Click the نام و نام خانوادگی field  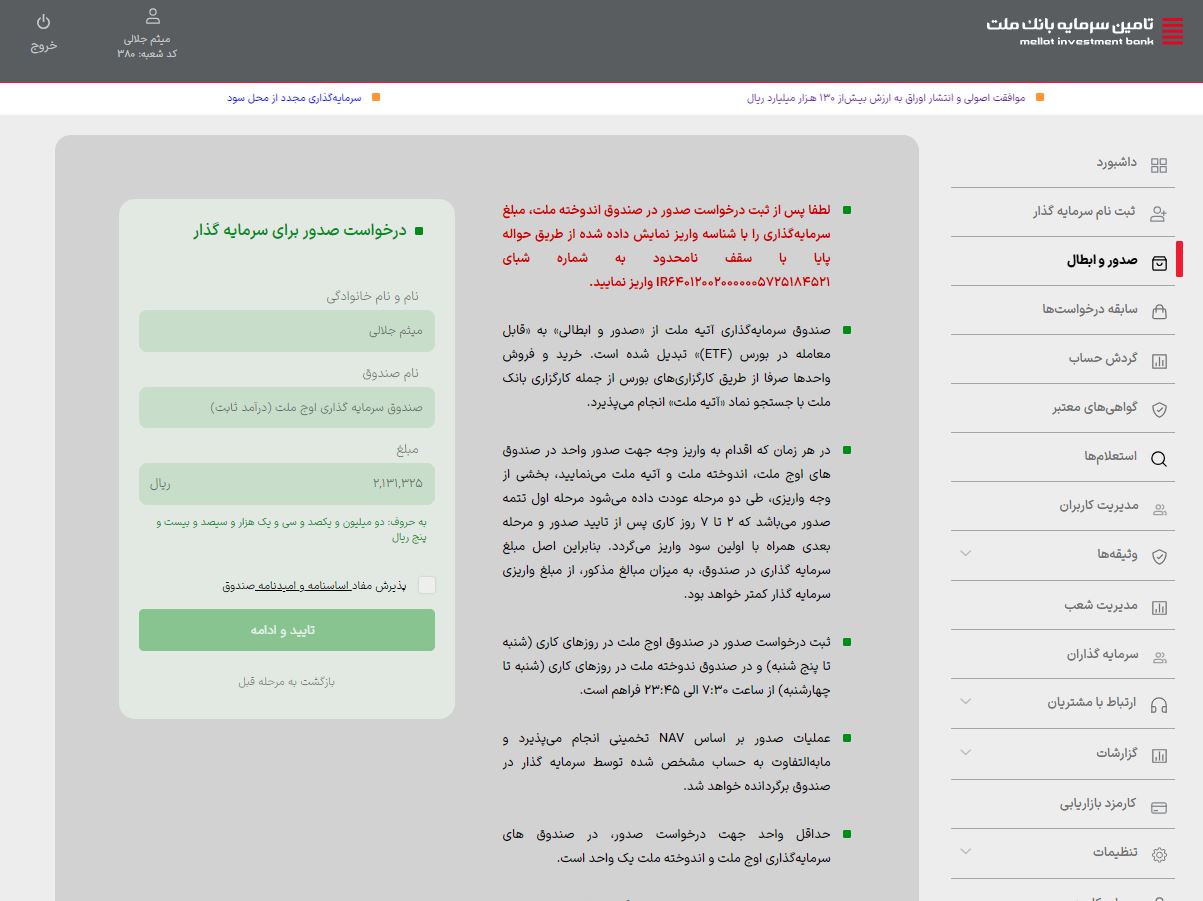pyautogui.click(x=287, y=331)
